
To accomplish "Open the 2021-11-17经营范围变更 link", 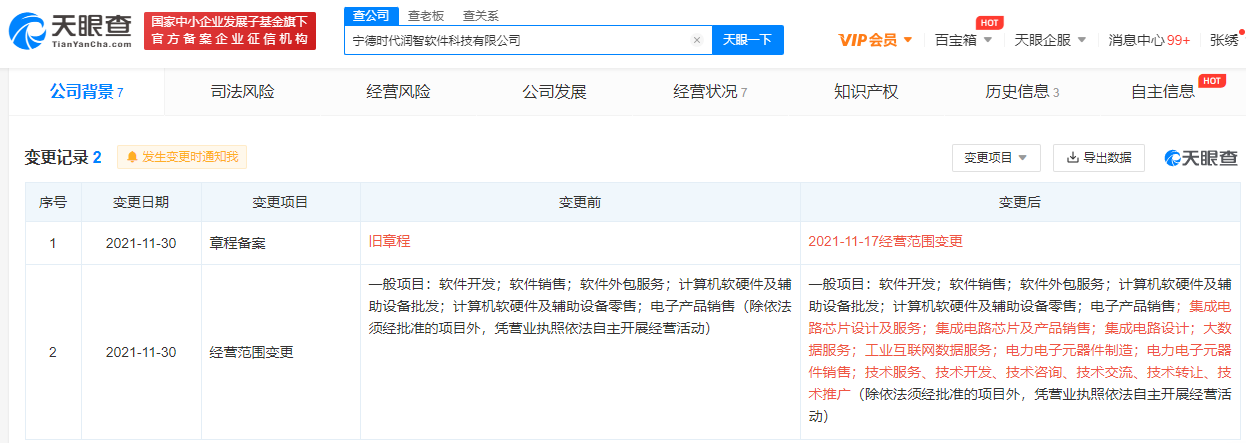I will point(886,242).
